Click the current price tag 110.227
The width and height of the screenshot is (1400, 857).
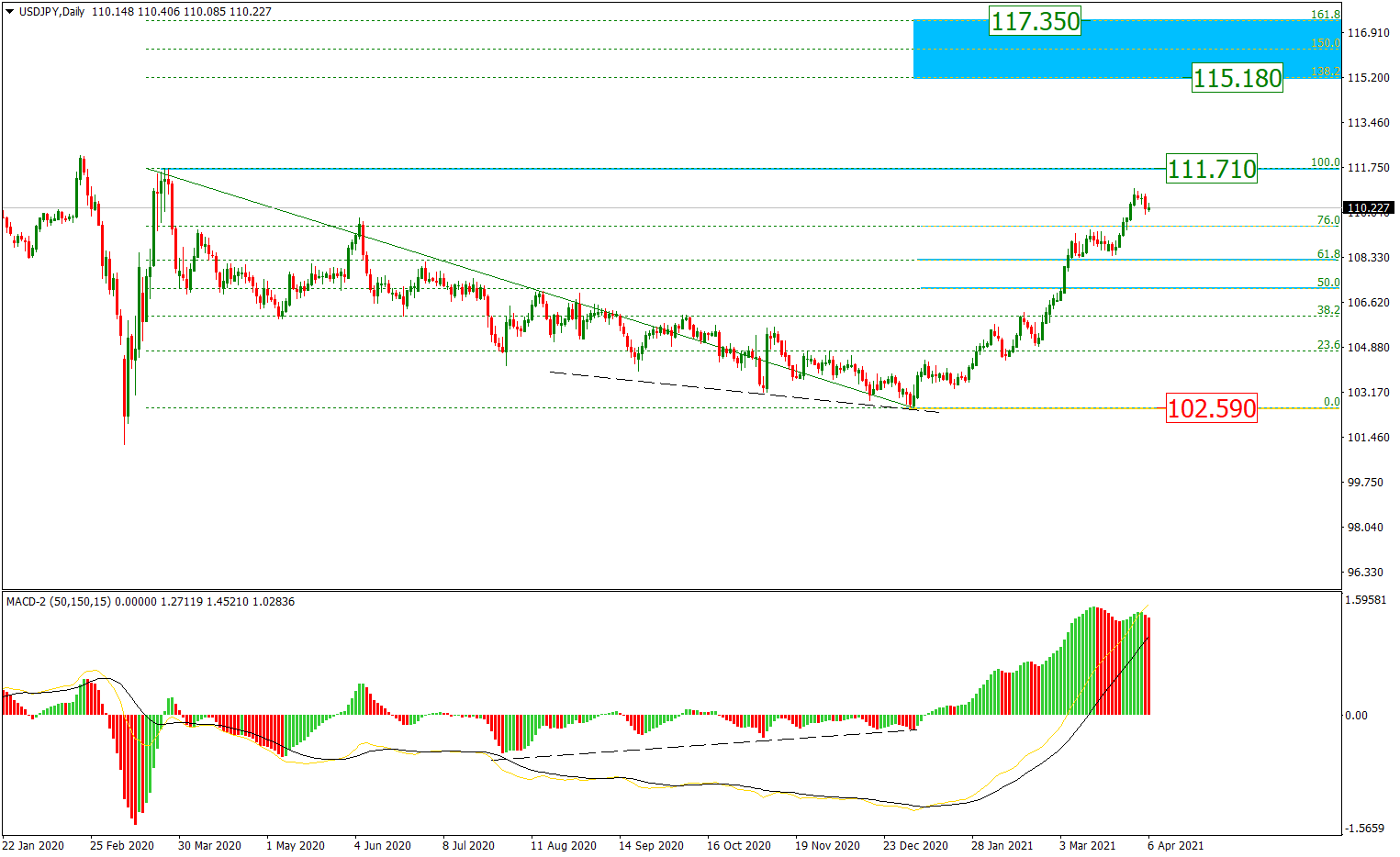coord(1368,208)
